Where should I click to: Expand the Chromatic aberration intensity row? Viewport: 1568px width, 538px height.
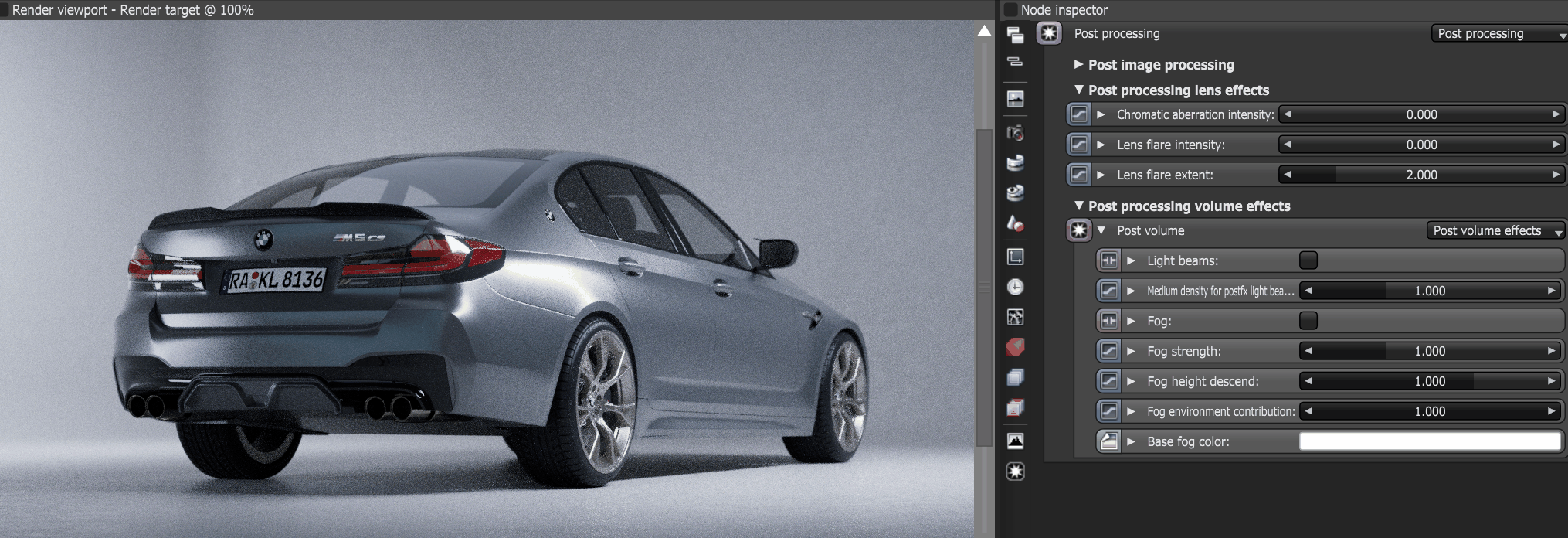(1101, 114)
